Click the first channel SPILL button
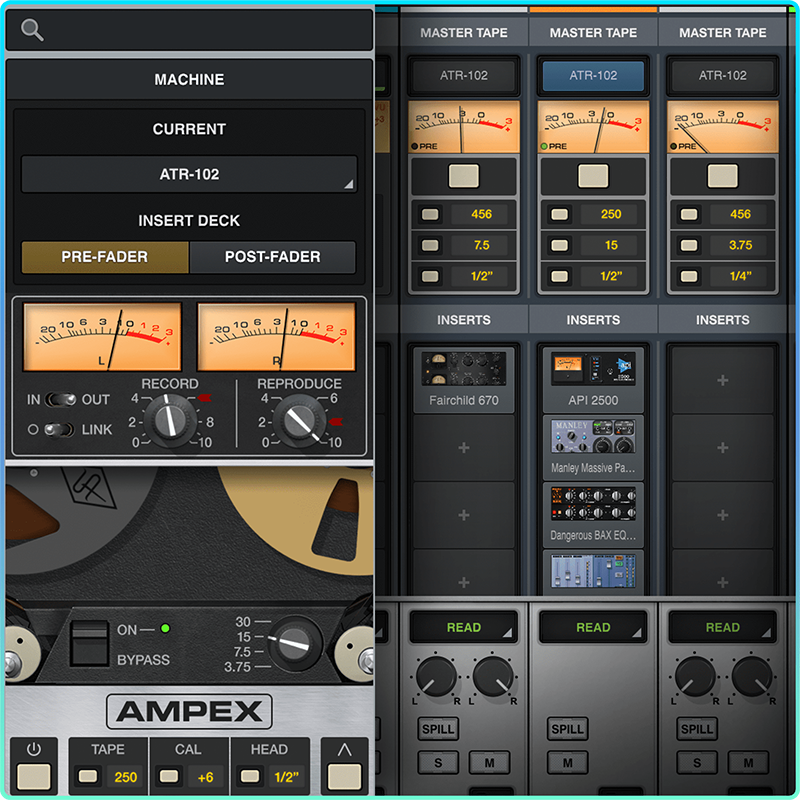 (438, 729)
